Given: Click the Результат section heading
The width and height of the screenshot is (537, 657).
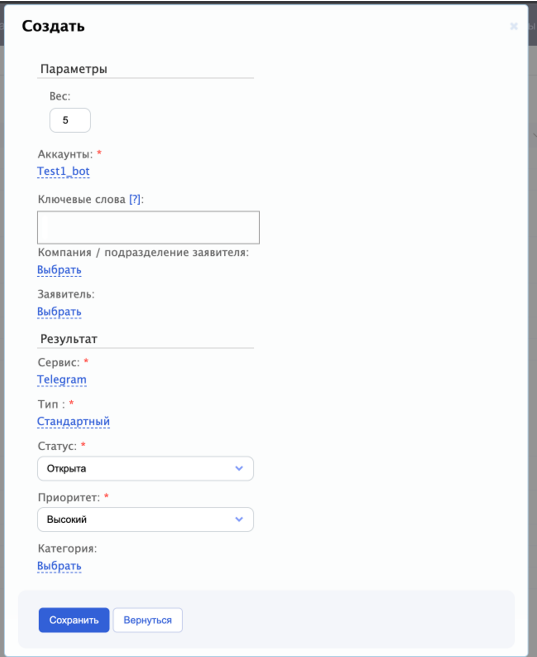Looking at the screenshot, I should 69,339.
